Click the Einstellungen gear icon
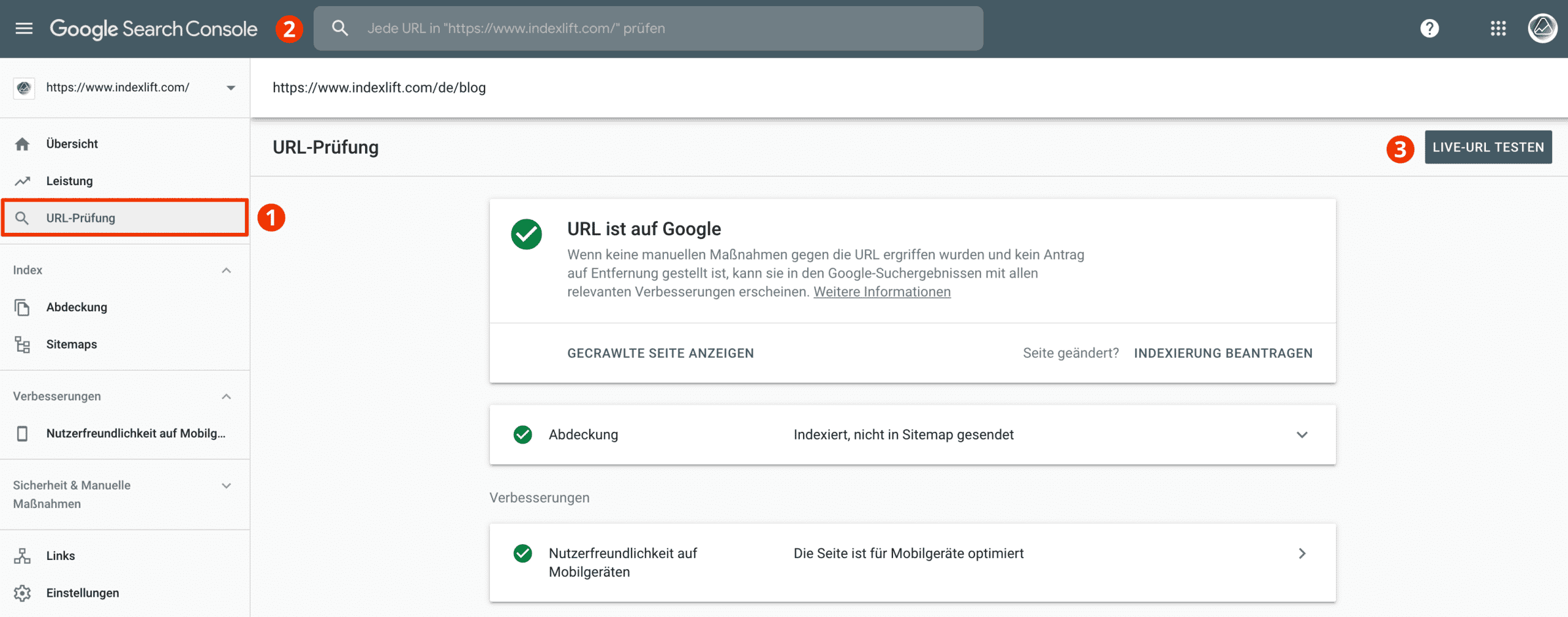The image size is (1568, 617). 23,593
